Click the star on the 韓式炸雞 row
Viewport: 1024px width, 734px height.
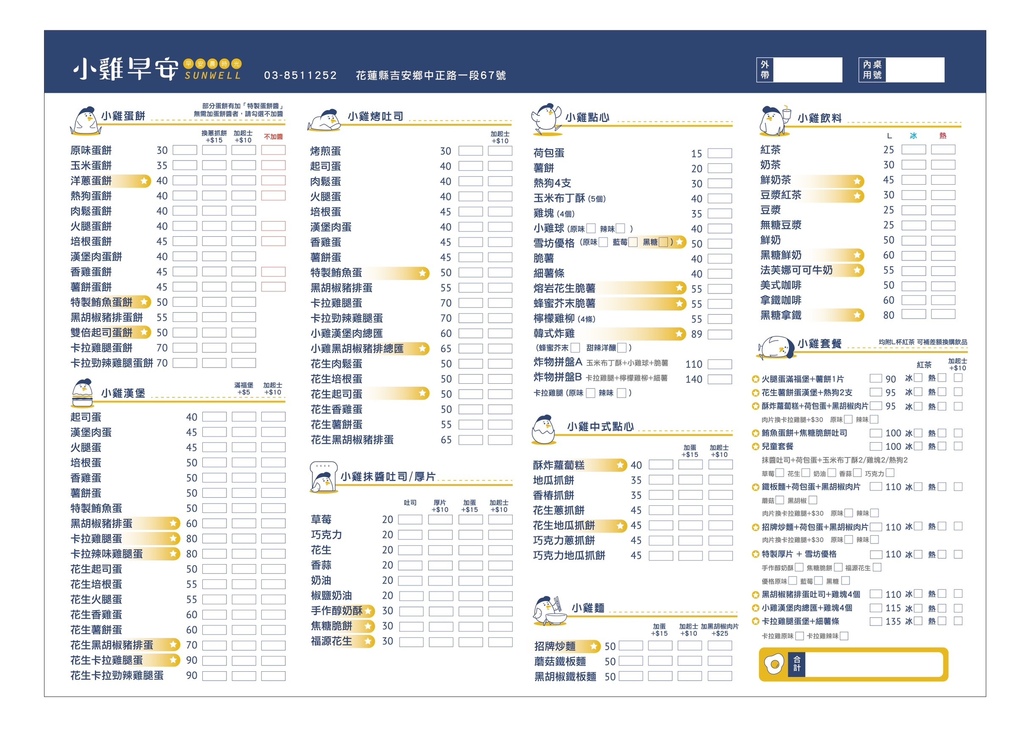coord(679,334)
